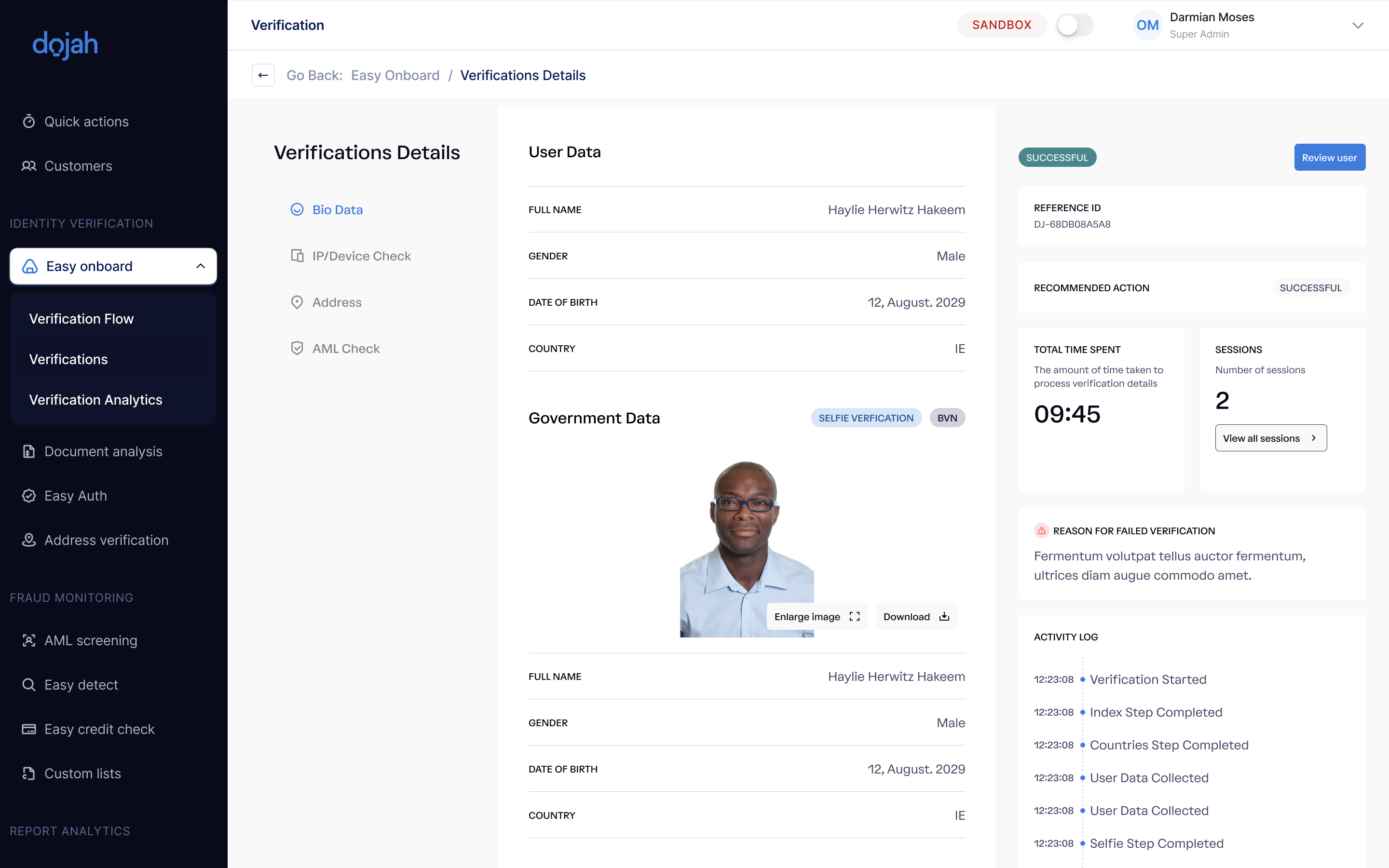Click the back arrow icon button

click(263, 75)
